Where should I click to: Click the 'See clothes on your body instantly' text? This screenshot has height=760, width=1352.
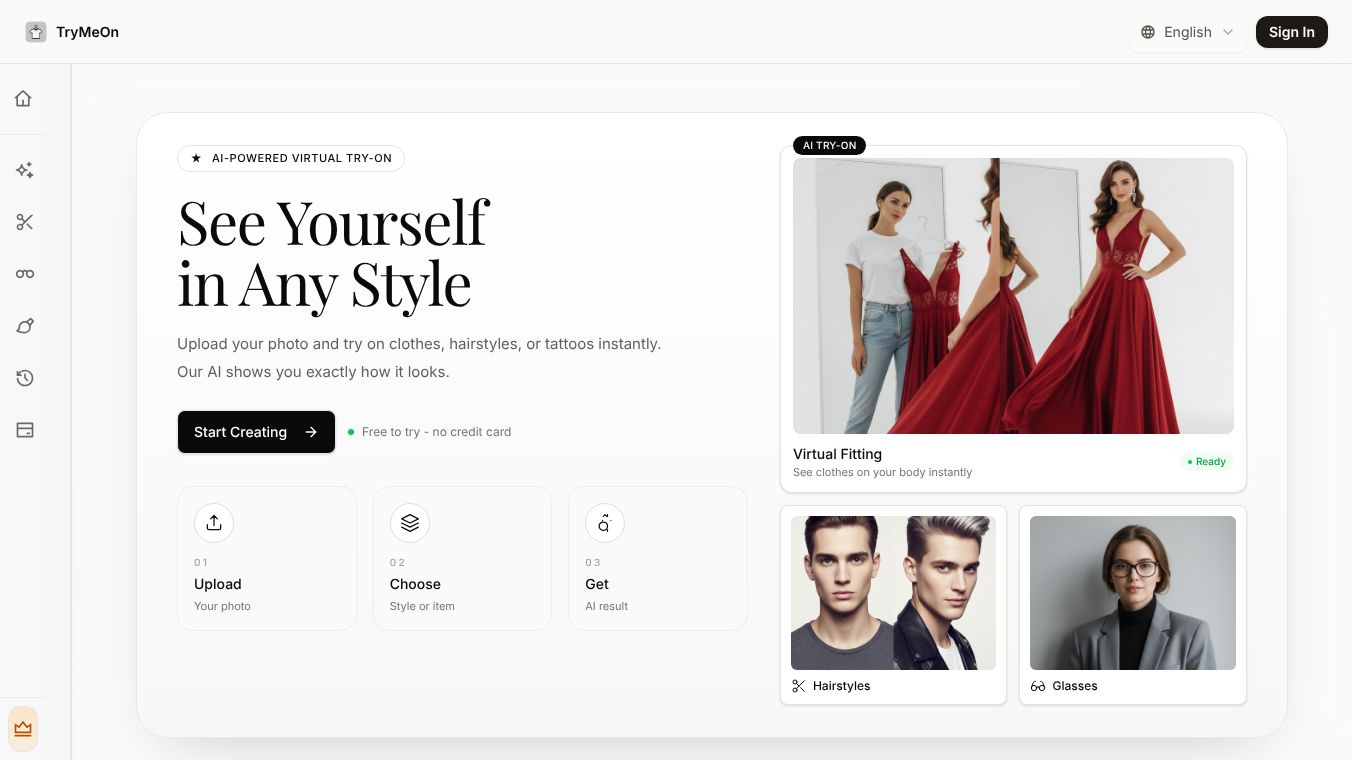882,472
